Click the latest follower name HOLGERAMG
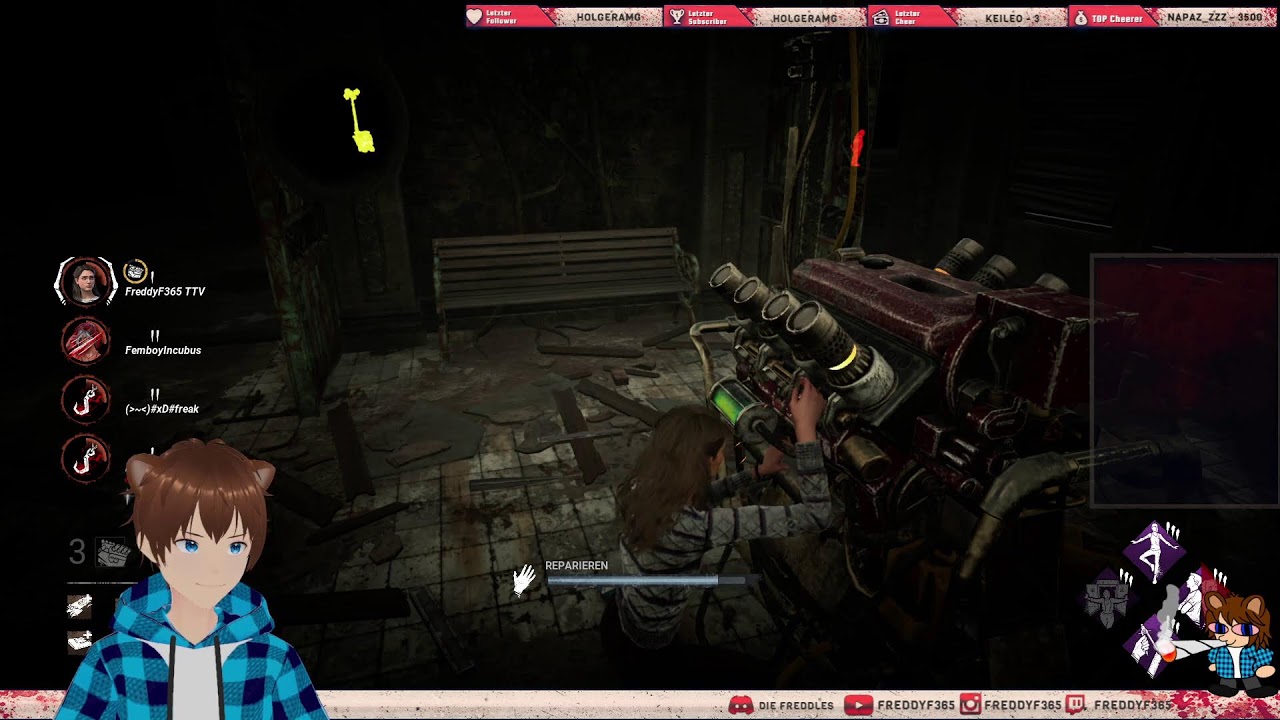This screenshot has height=720, width=1280. click(x=608, y=18)
